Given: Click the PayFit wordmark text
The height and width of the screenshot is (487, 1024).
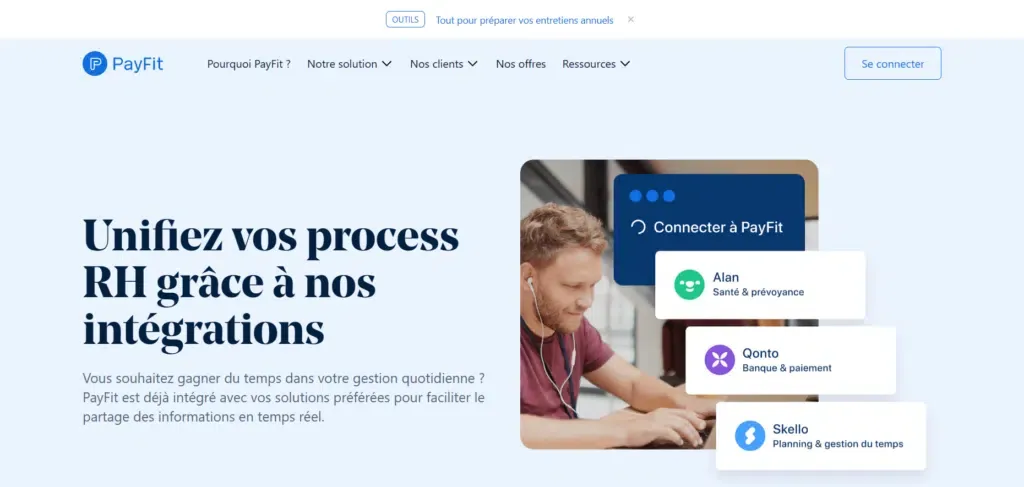Looking at the screenshot, I should pyautogui.click(x=138, y=64).
